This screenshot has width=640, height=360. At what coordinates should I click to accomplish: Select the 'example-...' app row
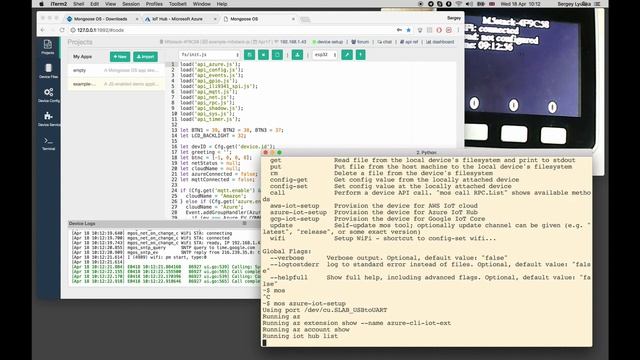pyautogui.click(x=116, y=84)
